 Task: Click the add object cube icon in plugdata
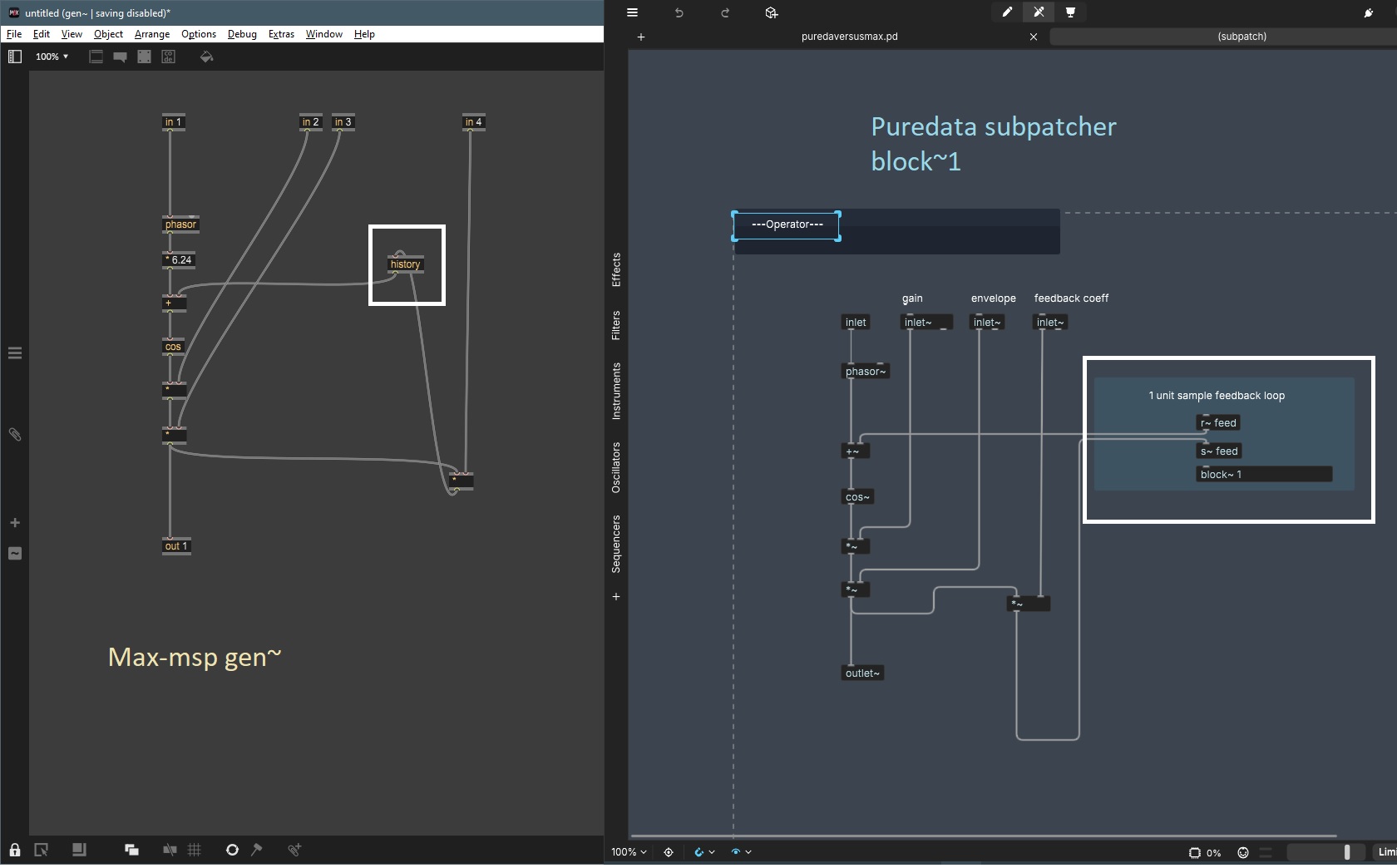tap(772, 12)
